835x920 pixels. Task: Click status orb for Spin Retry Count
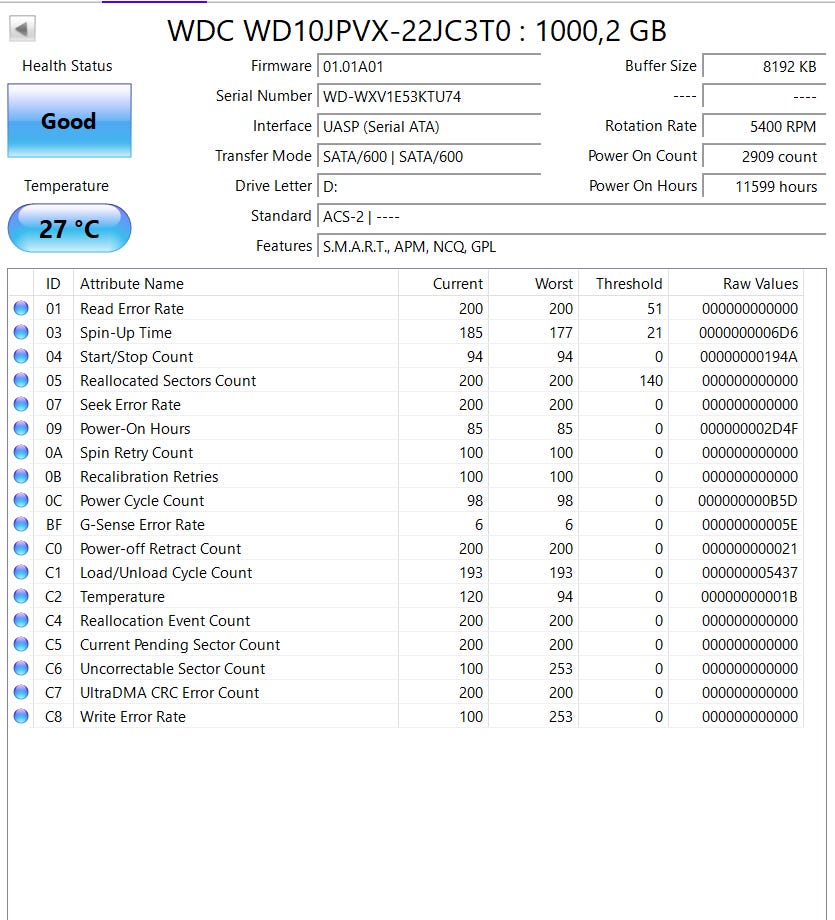click(x=21, y=452)
